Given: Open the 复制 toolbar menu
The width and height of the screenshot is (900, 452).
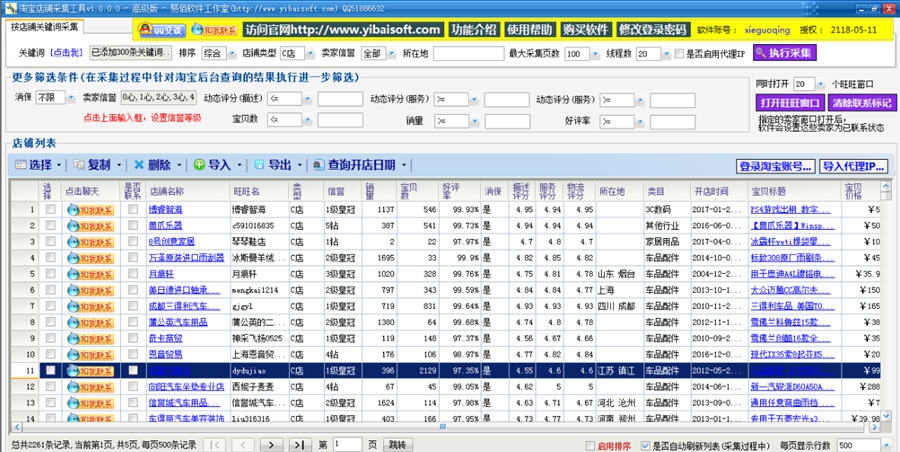Looking at the screenshot, I should [97, 165].
